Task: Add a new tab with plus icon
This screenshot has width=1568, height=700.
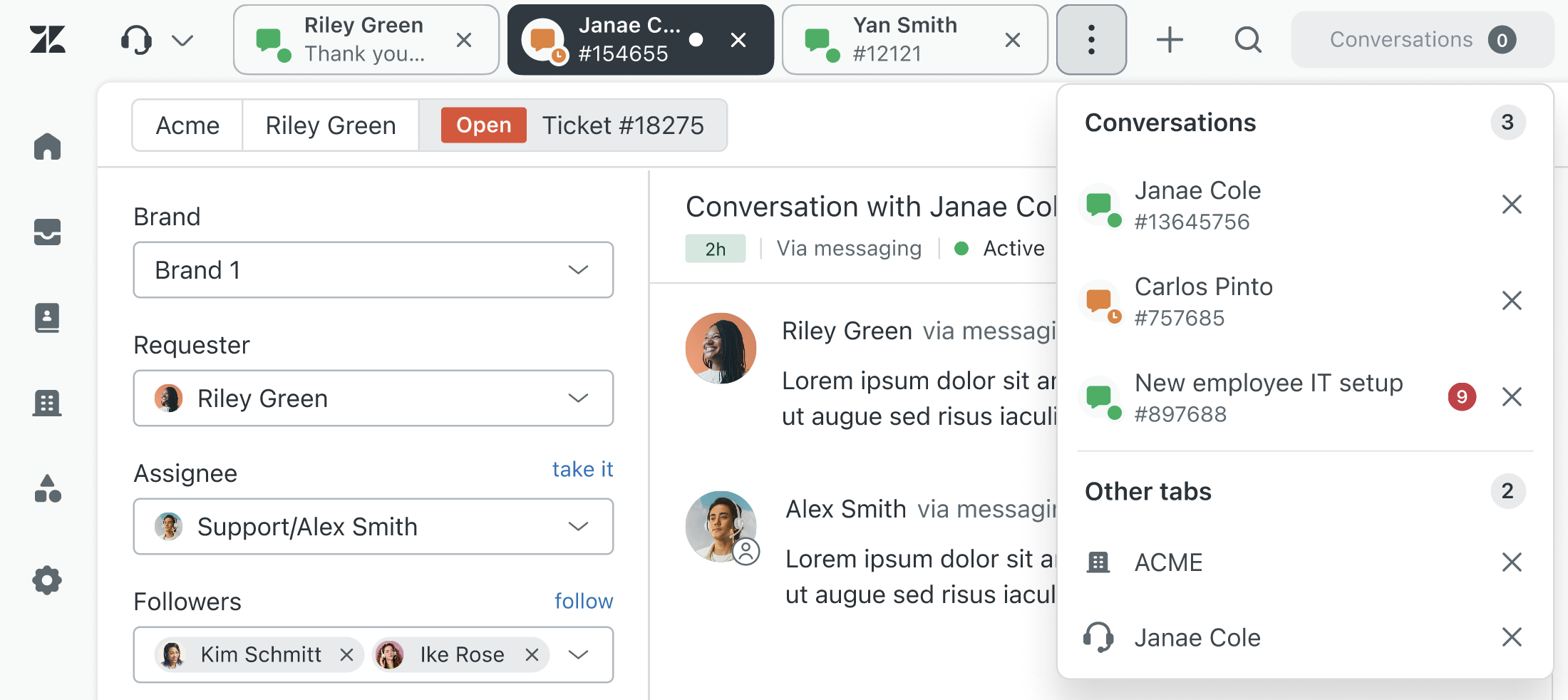Action: (x=1170, y=40)
